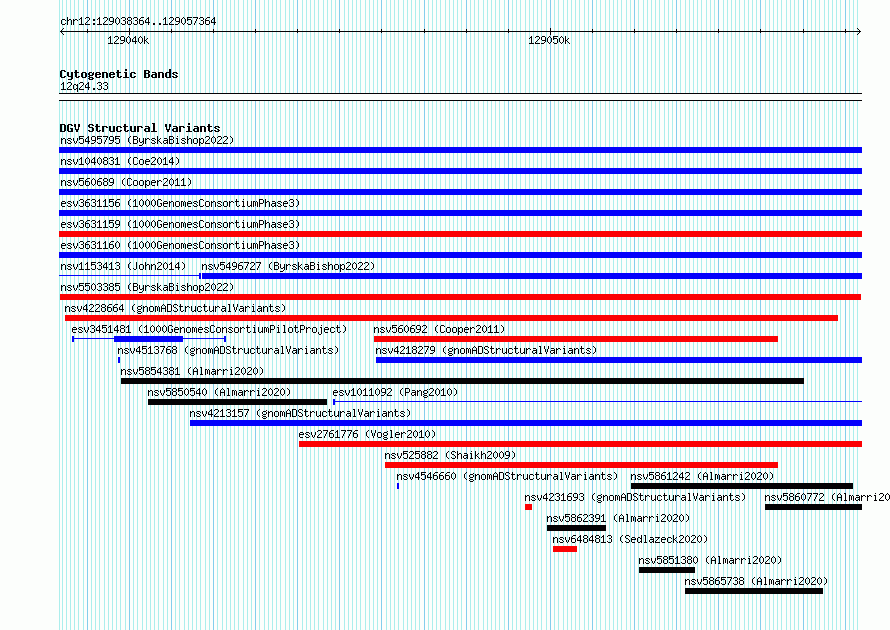Select the nsv1040831 (Coe2014) variant label

[x=120, y=161]
